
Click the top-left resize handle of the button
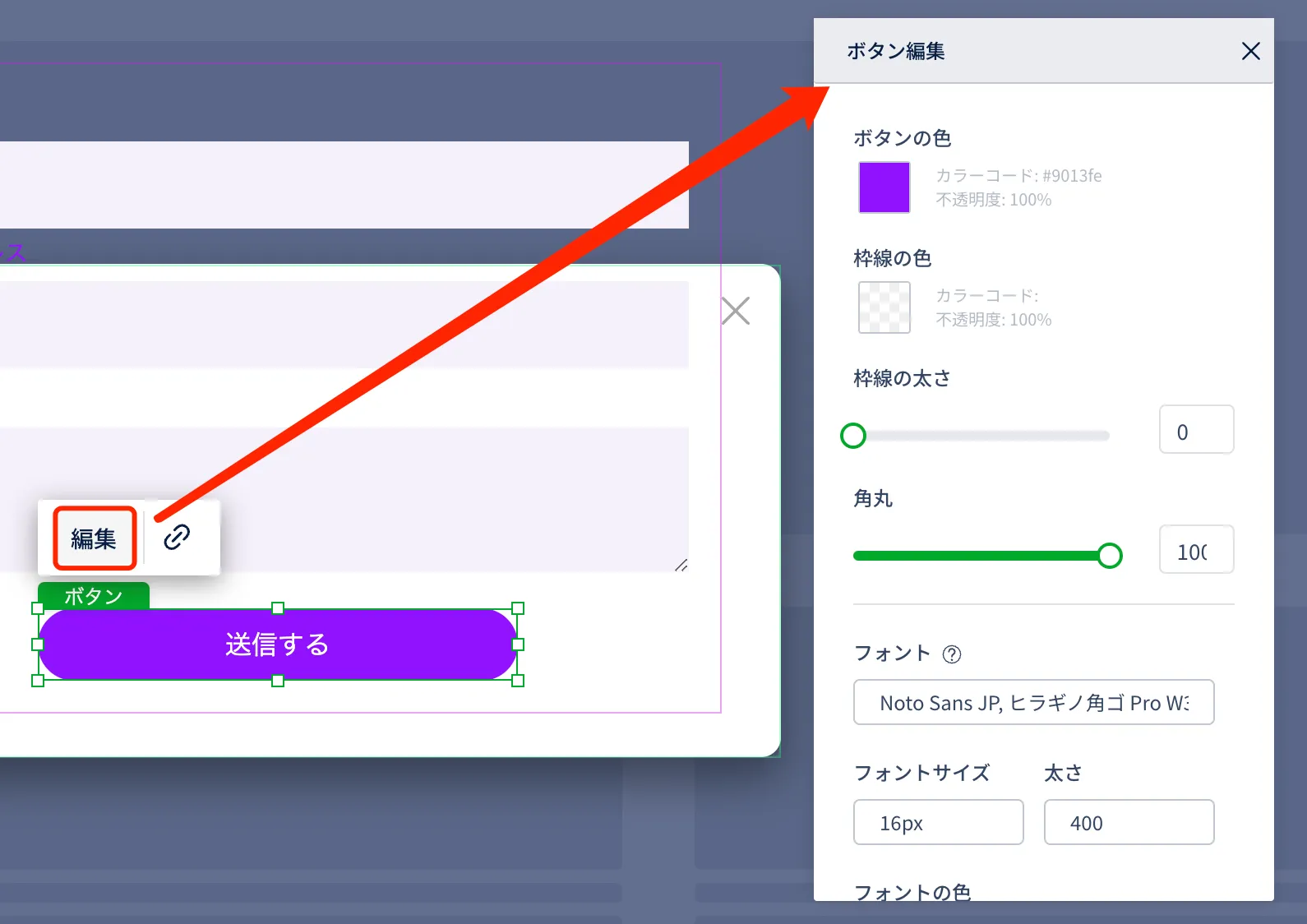(x=38, y=608)
